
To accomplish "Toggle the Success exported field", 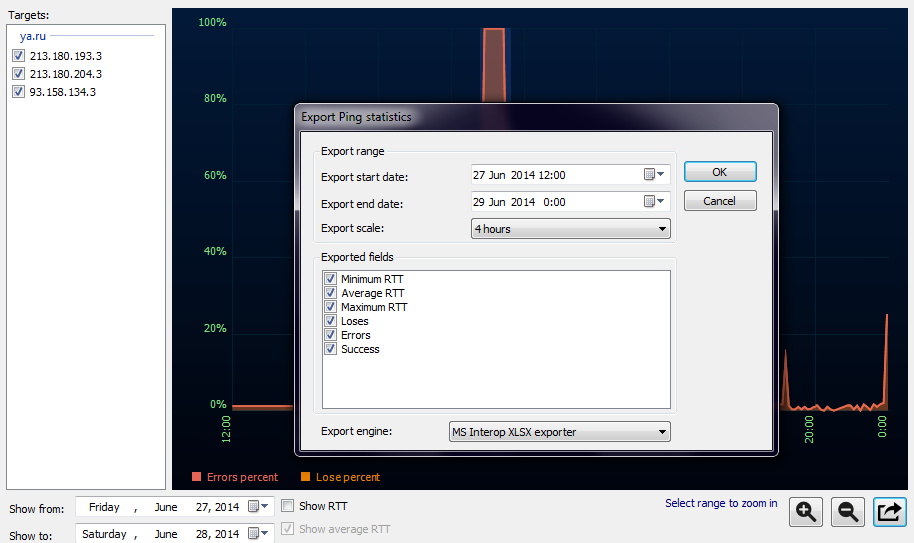I will 330,349.
